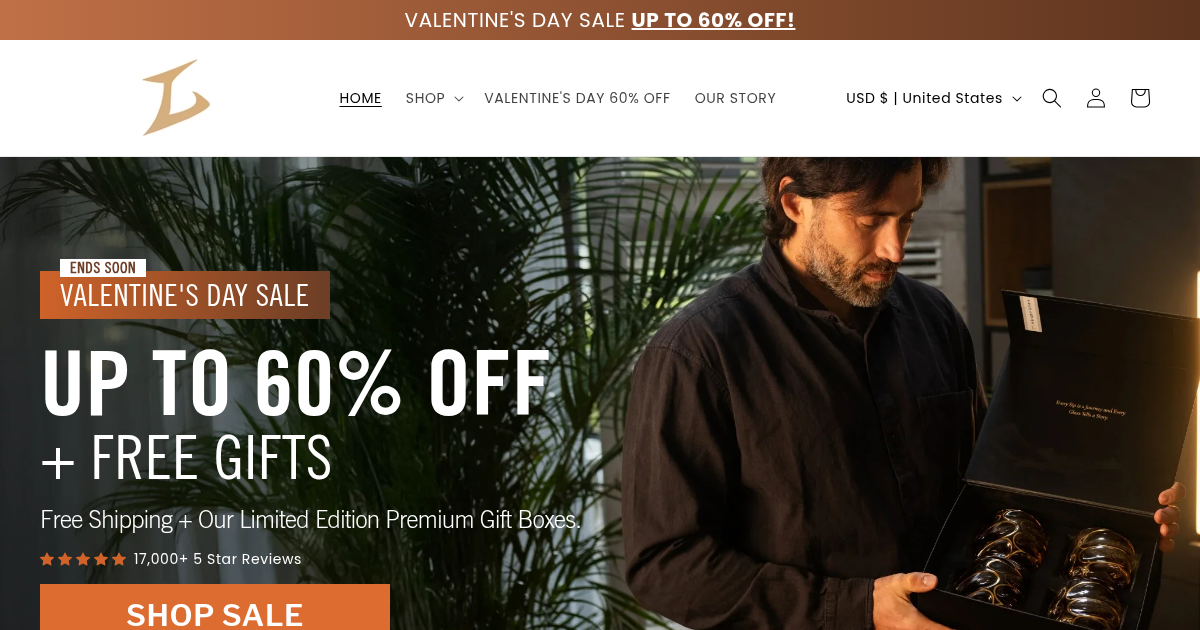This screenshot has height=630, width=1200.
Task: Follow the UP TO 60% OFF! banner link
Action: click(713, 20)
